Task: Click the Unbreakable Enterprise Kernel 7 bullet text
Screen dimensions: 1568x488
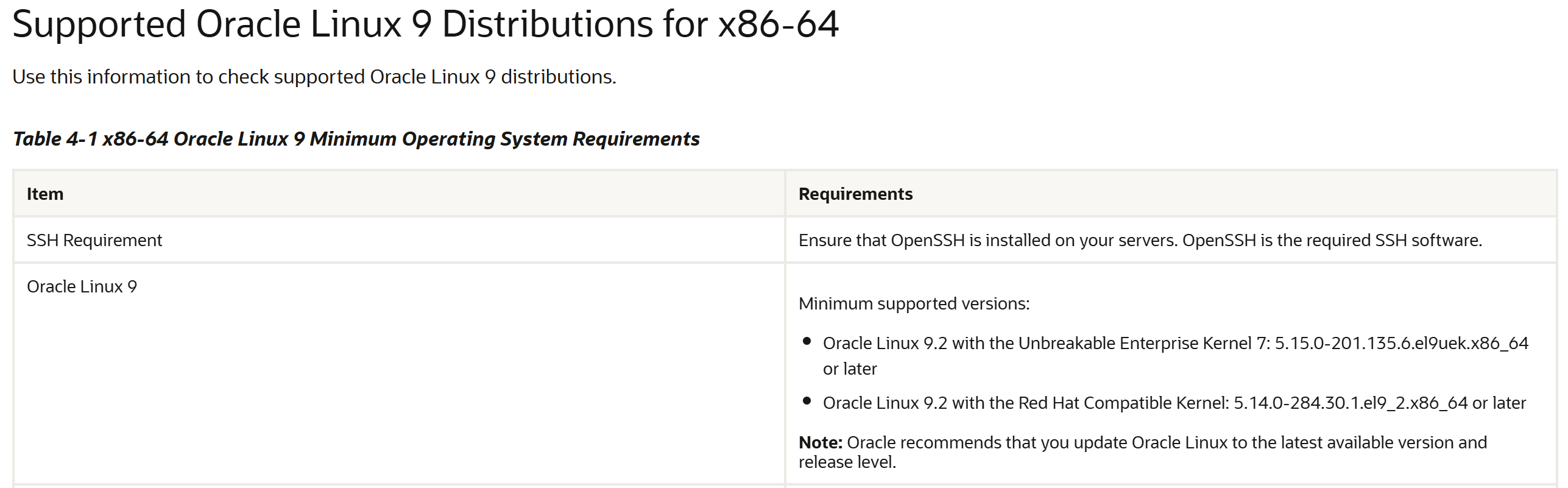Action: click(1176, 356)
